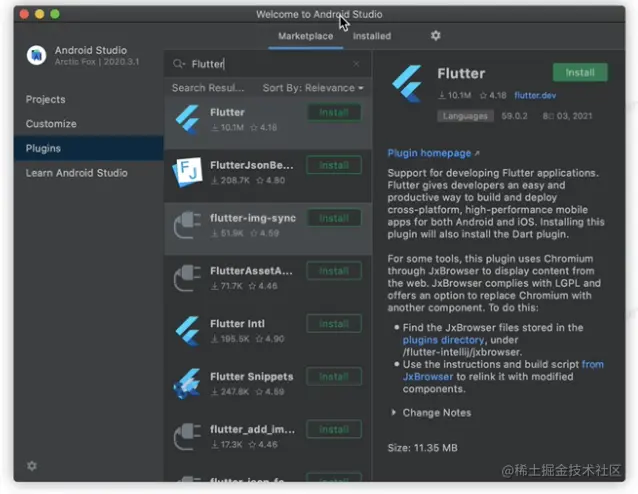This screenshot has width=638, height=494.
Task: Select the FlutterJsonBe... row title
Action: 251,165
